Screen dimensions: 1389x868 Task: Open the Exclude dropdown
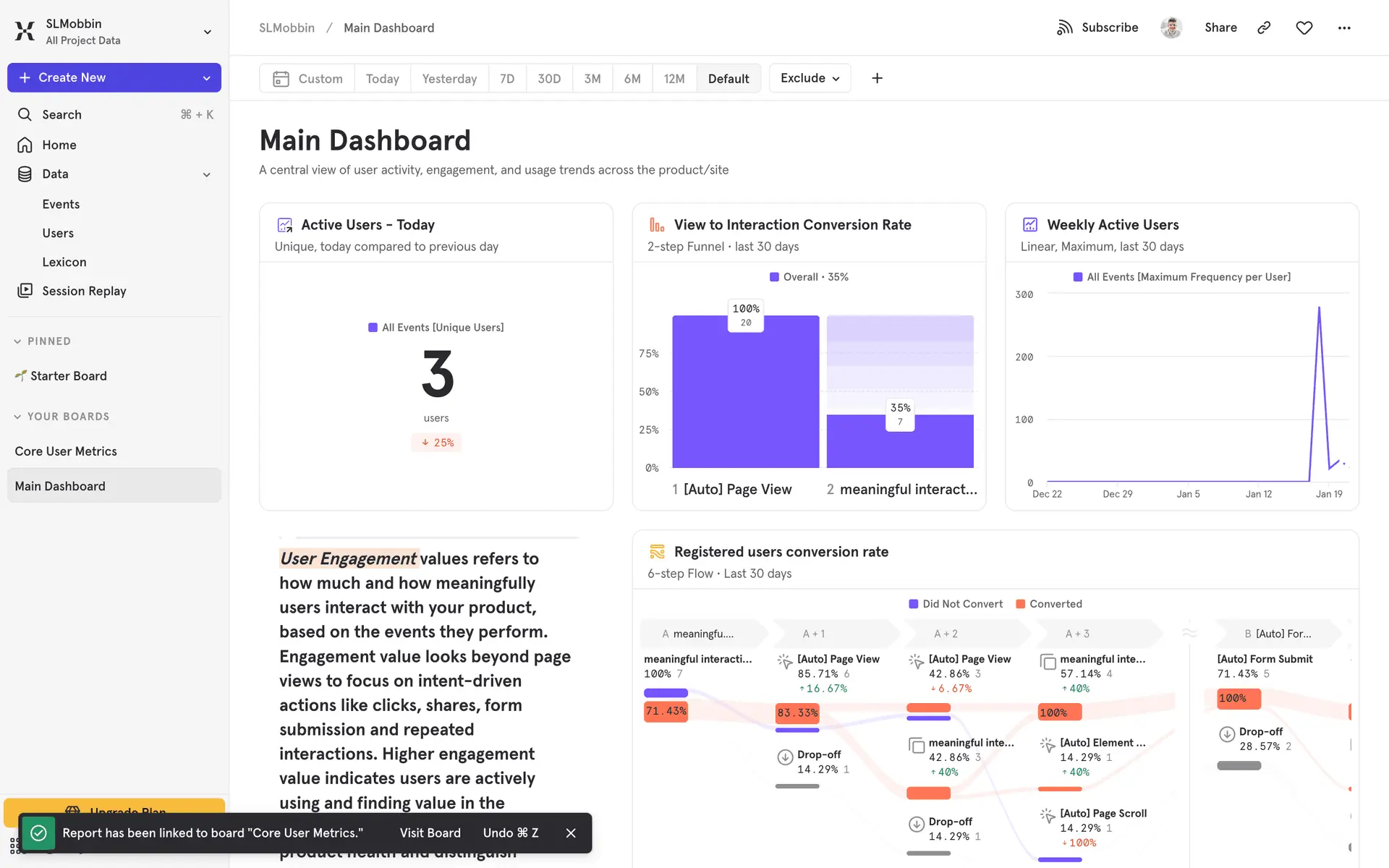tap(810, 78)
